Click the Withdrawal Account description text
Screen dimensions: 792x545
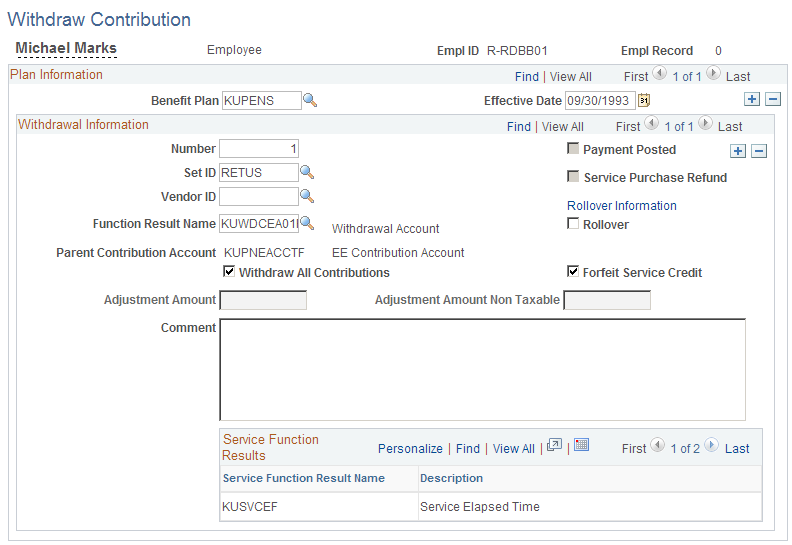(385, 229)
